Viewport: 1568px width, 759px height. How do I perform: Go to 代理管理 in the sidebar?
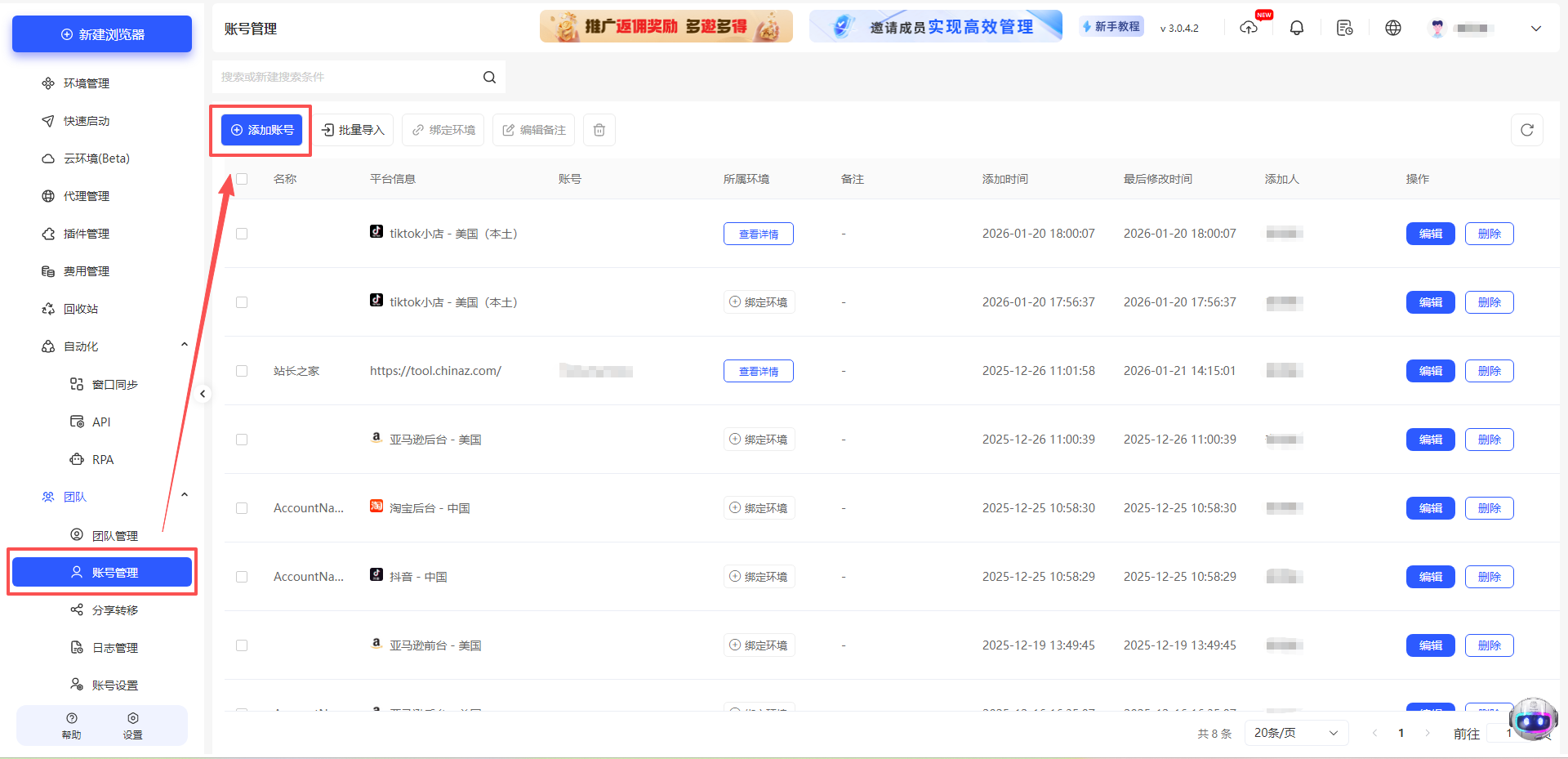87,195
